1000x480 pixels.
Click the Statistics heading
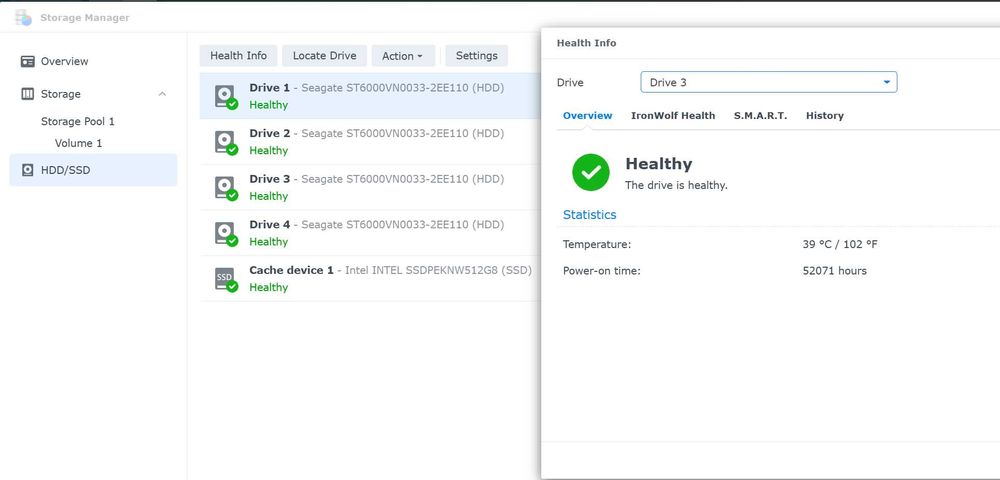tap(589, 215)
